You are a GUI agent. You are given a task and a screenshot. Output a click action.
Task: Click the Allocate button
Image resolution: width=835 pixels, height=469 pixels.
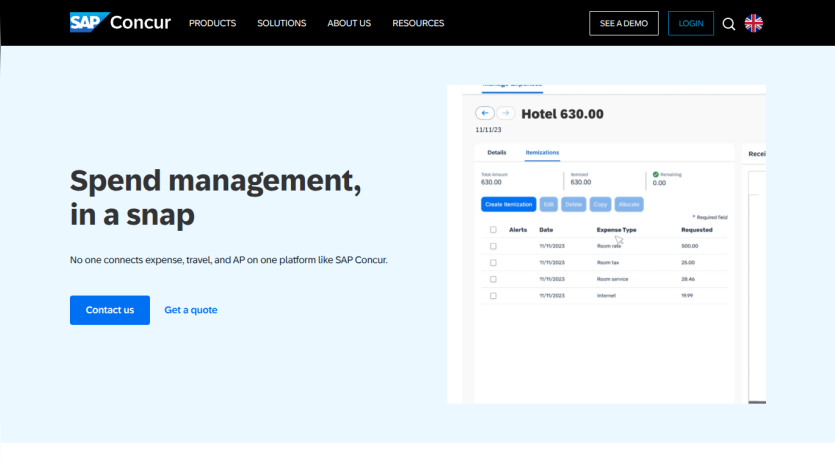629,204
